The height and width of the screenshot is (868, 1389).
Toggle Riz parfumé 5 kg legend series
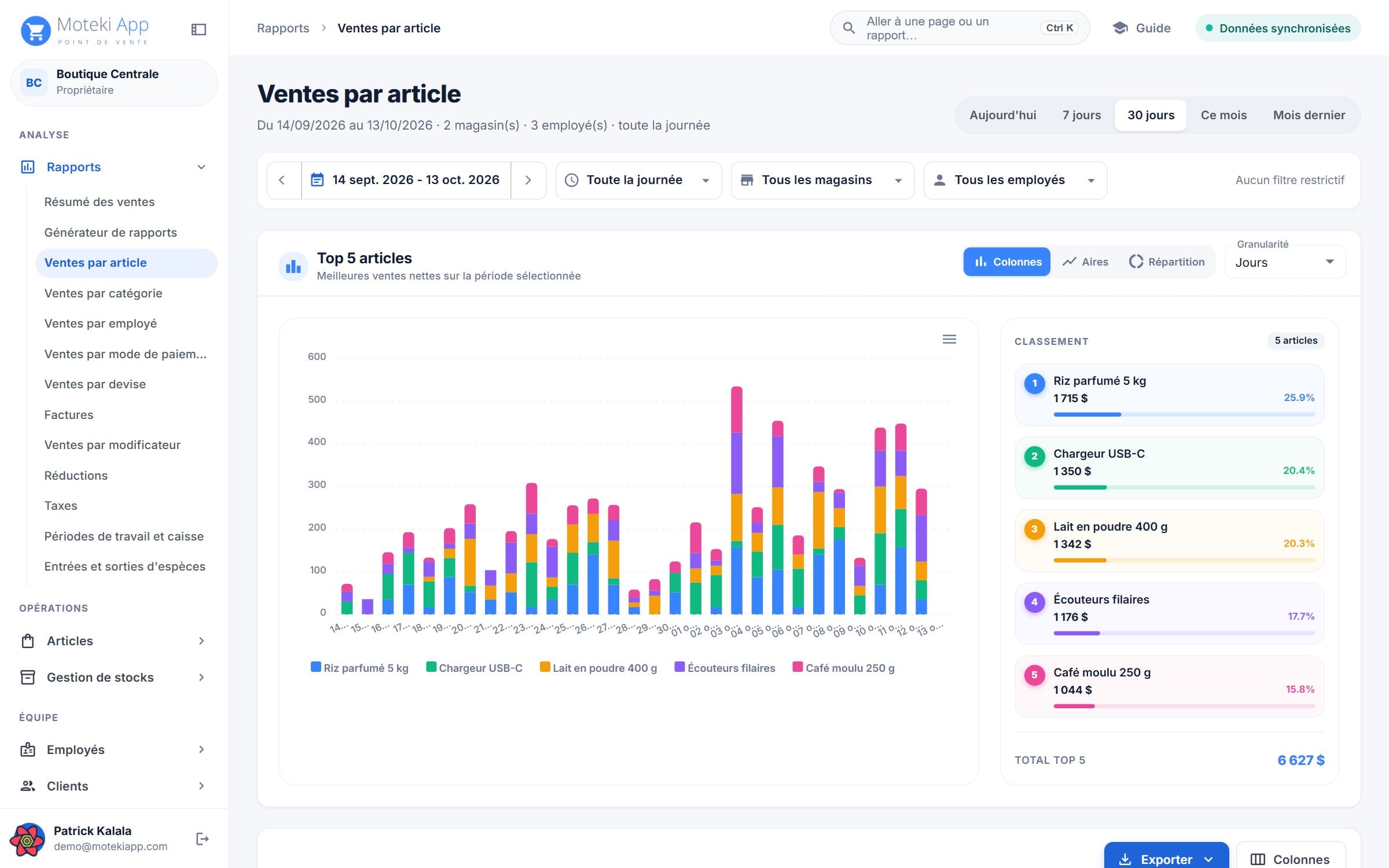tap(359, 668)
